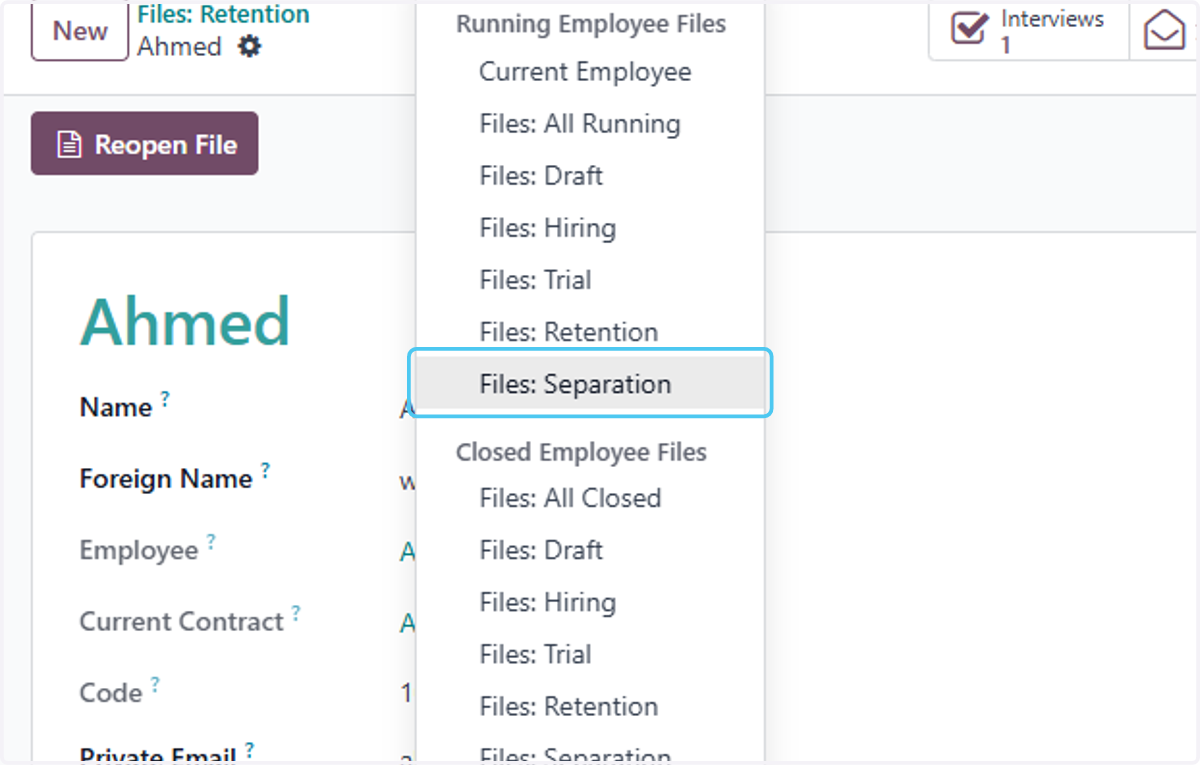Click the Name field label
1200x765 pixels.
[x=116, y=407]
